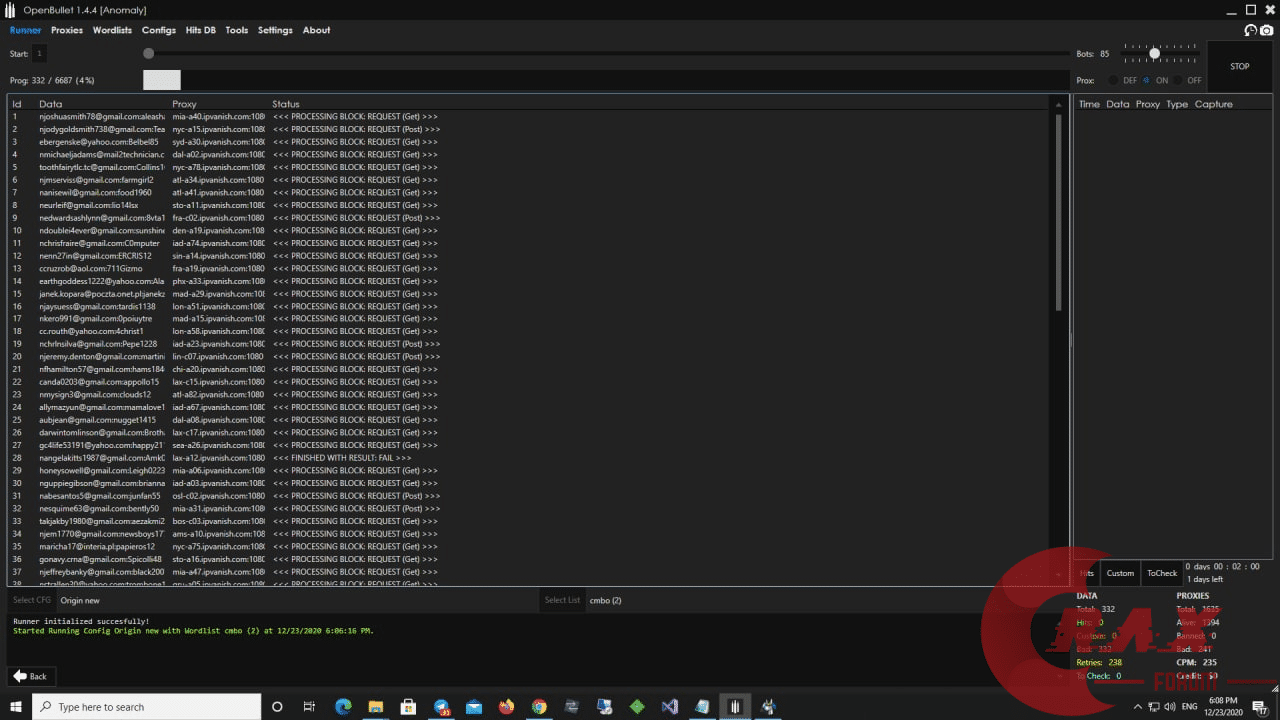Click the 'CPM: 235' statistic

[1197, 662]
